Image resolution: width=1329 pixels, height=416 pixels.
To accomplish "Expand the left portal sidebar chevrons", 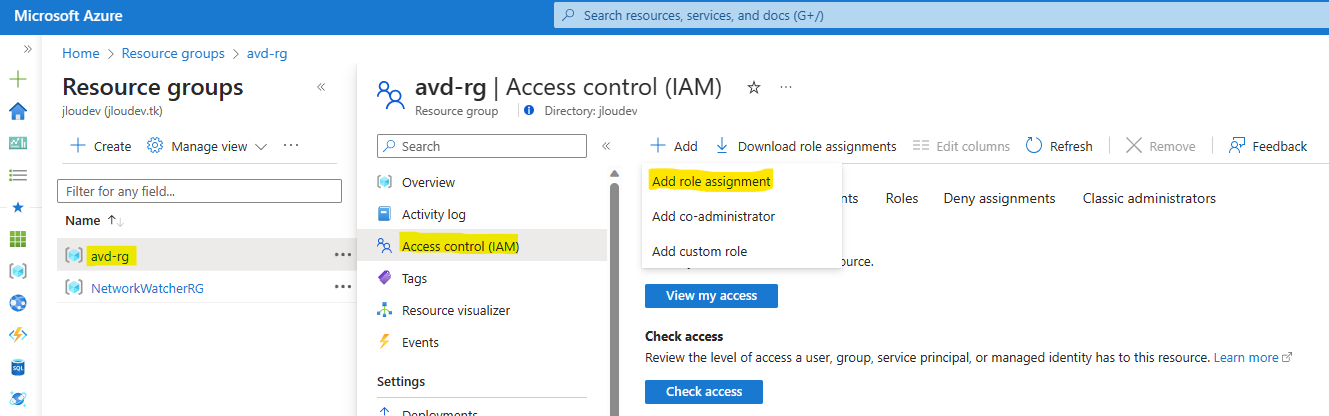I will [28, 49].
